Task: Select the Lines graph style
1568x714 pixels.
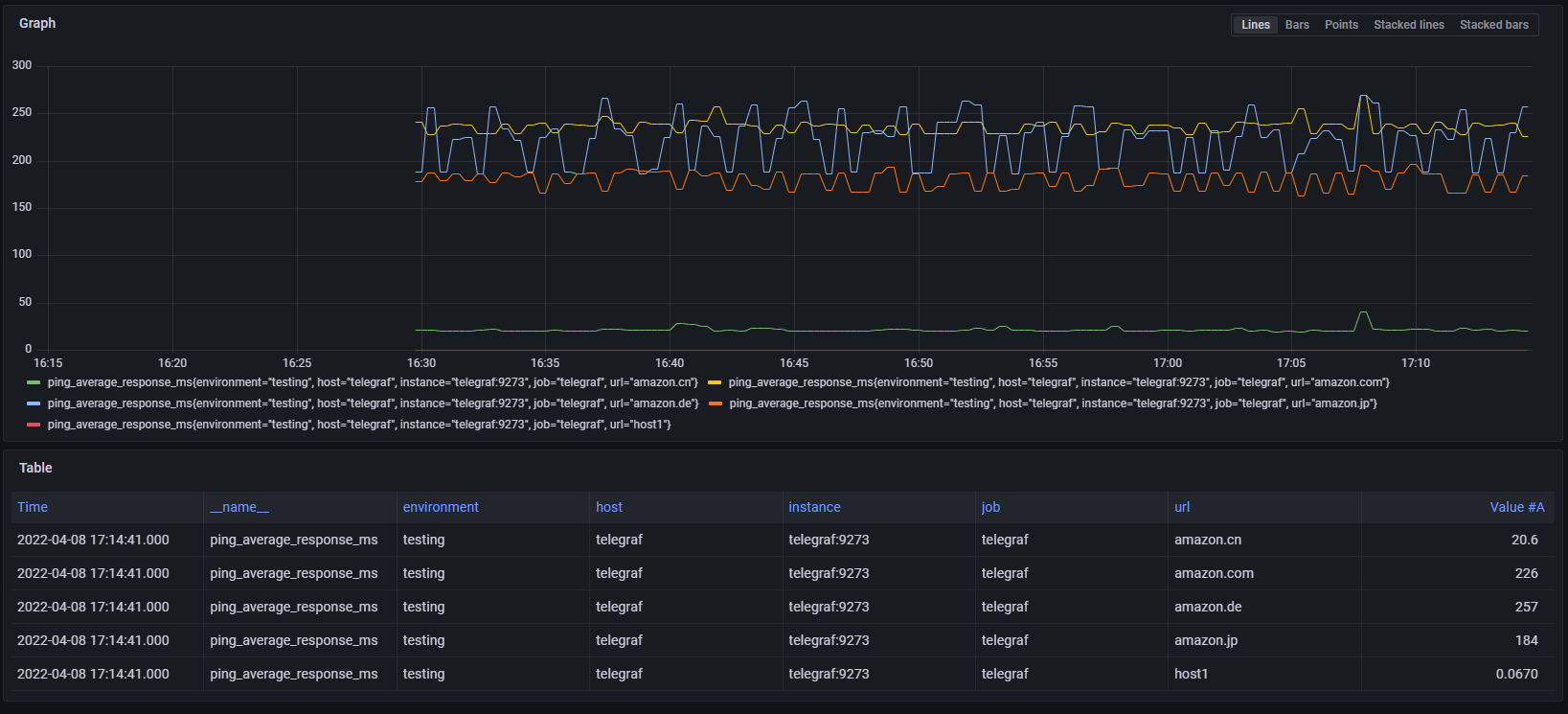Action: click(x=1255, y=25)
